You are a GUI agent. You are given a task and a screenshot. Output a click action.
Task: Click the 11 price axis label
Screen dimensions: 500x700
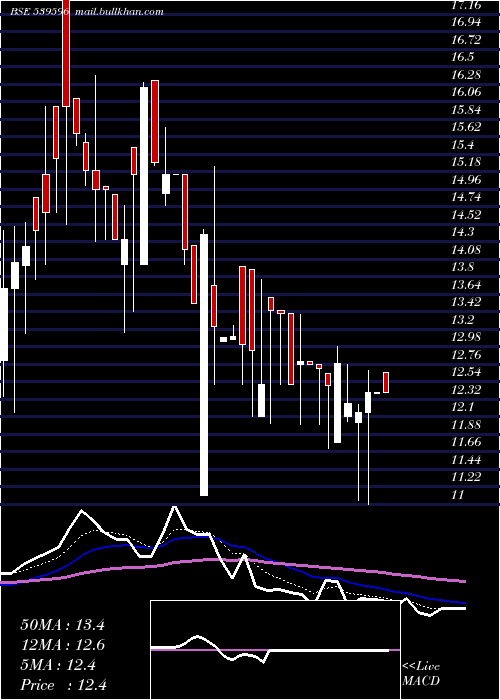[458, 495]
